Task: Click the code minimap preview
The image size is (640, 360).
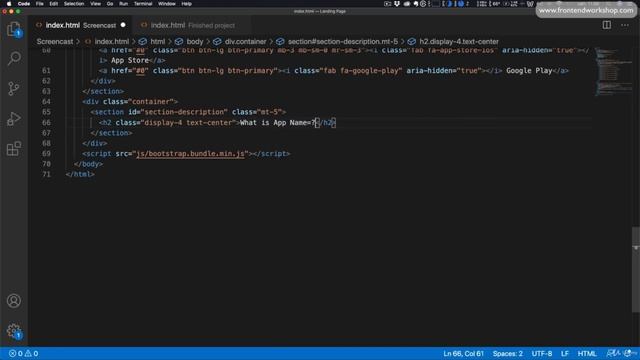Action: click(613, 71)
